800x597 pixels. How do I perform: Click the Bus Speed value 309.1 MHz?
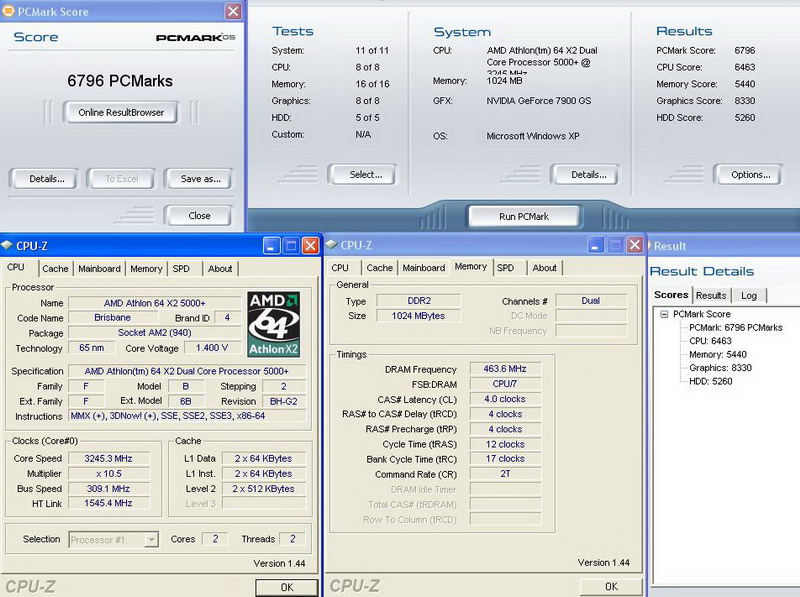[109, 489]
